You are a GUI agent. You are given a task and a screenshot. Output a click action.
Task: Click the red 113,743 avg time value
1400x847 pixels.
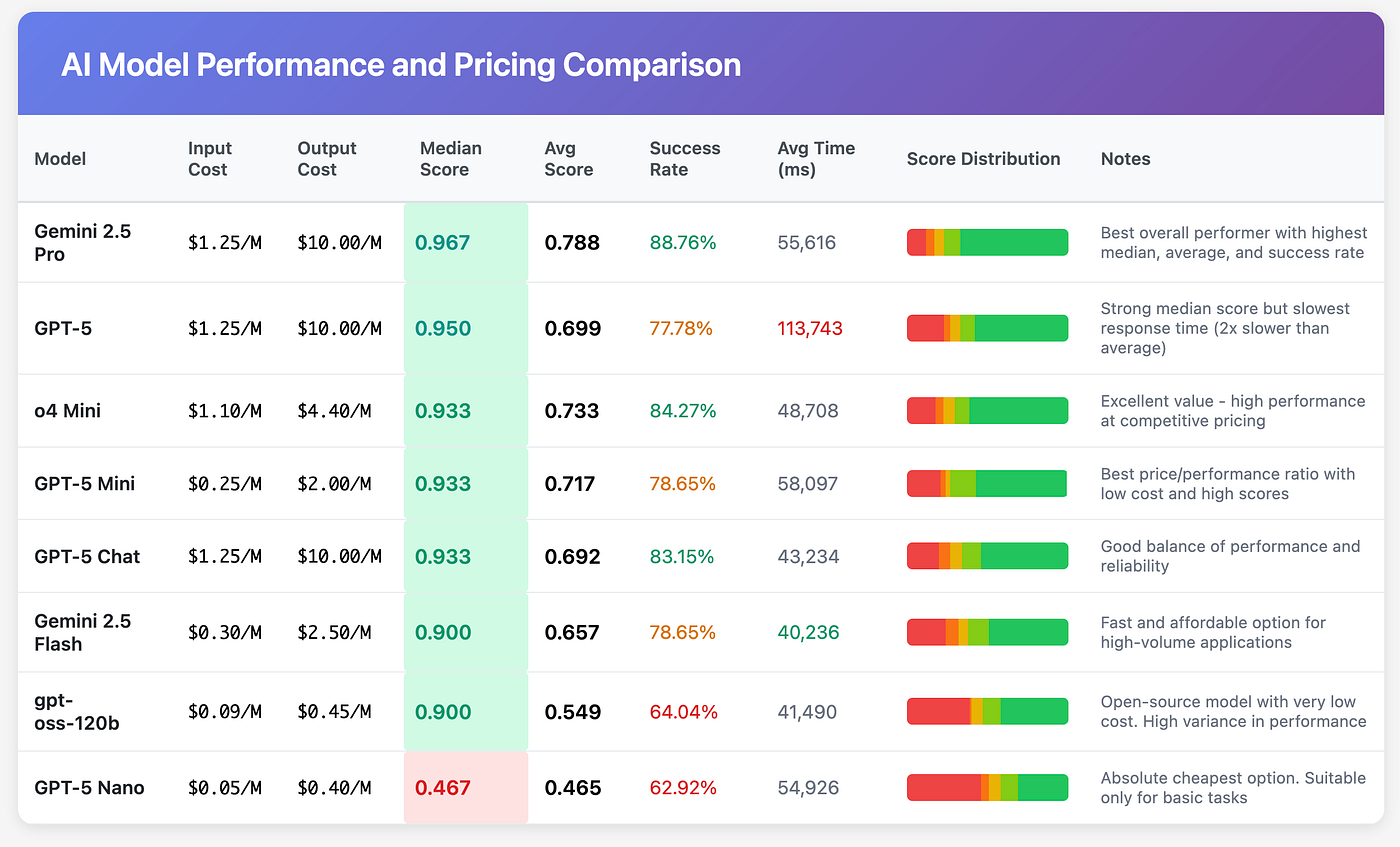point(810,328)
